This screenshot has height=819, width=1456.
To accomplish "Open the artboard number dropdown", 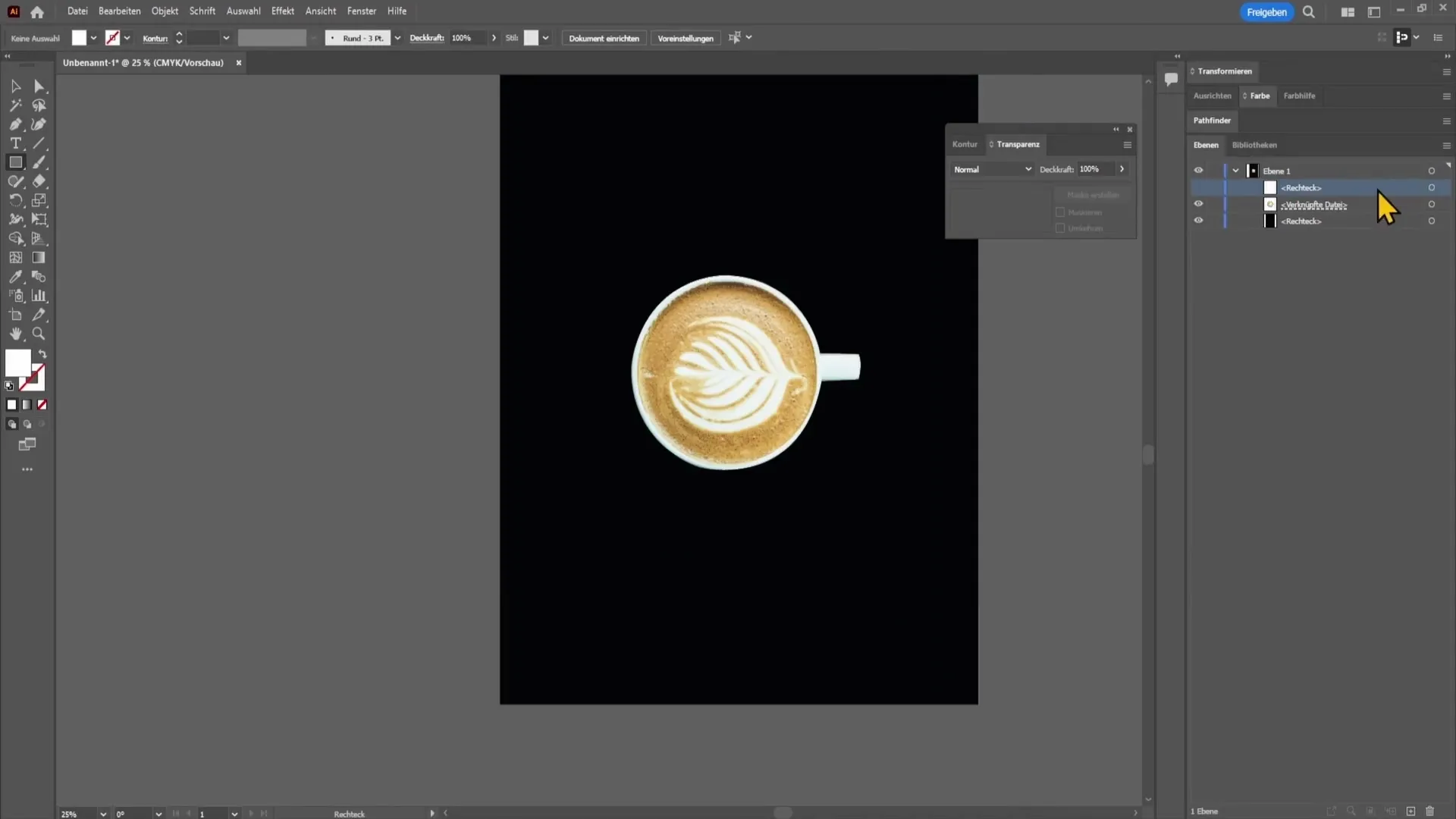I will [x=234, y=814].
